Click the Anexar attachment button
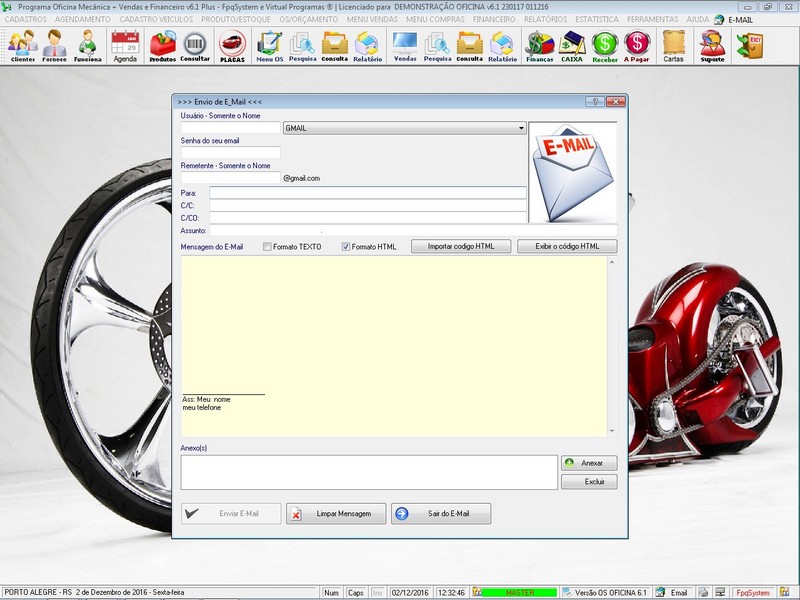Viewport: 800px width, 600px height. (589, 463)
